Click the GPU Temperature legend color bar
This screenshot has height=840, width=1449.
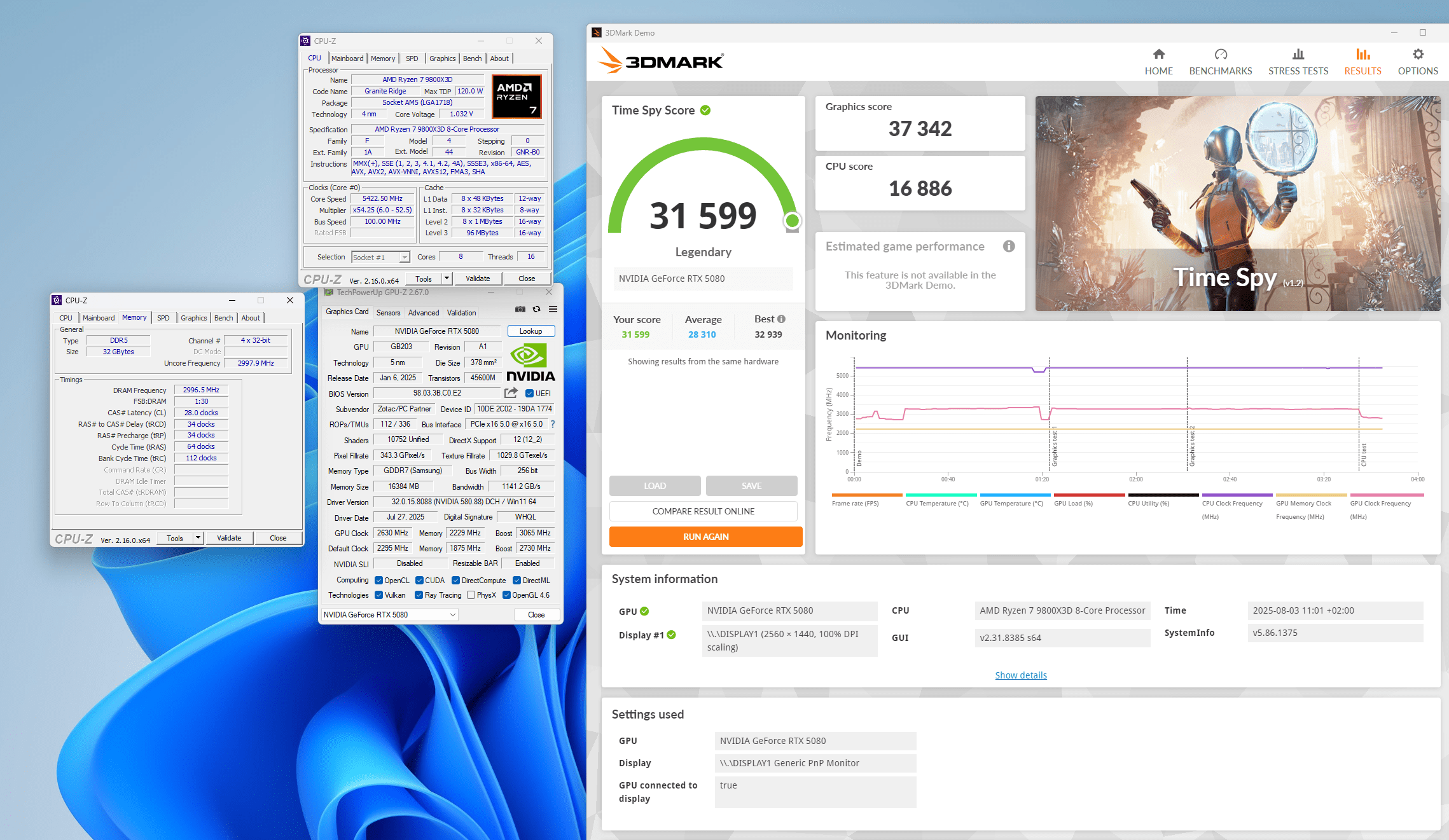[x=1015, y=495]
